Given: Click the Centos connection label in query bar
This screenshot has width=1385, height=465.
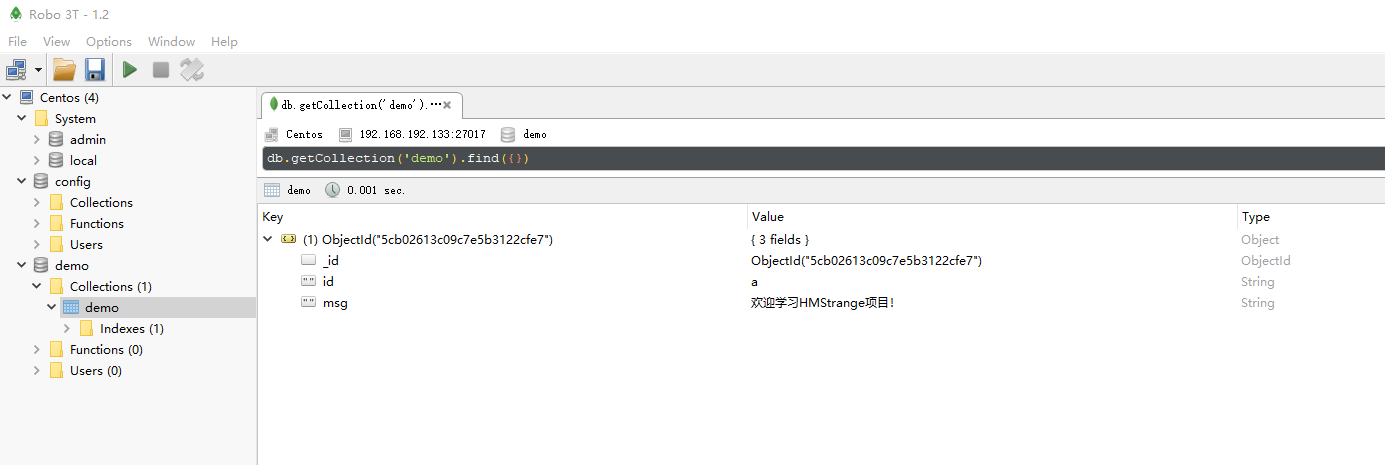Looking at the screenshot, I should point(304,134).
